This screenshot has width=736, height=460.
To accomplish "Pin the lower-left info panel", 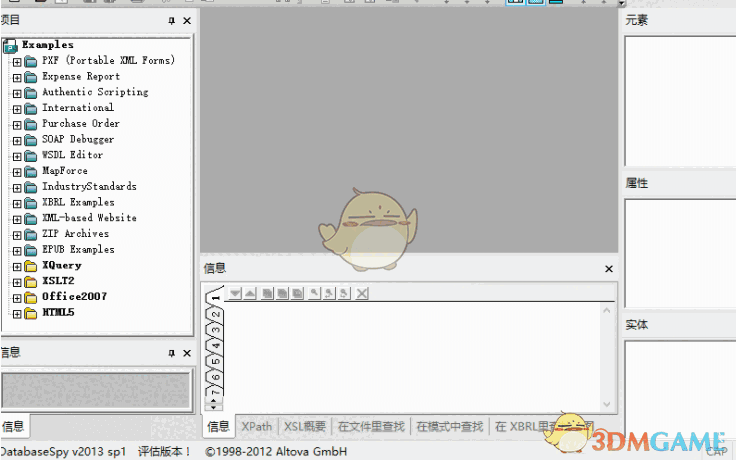I will (x=172, y=353).
